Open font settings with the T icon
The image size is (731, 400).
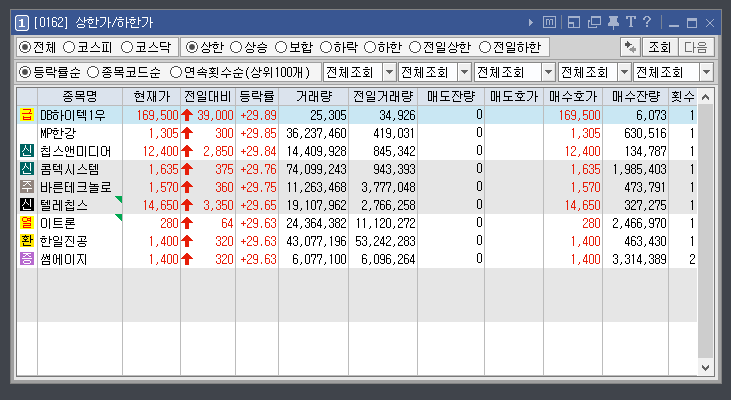click(631, 22)
